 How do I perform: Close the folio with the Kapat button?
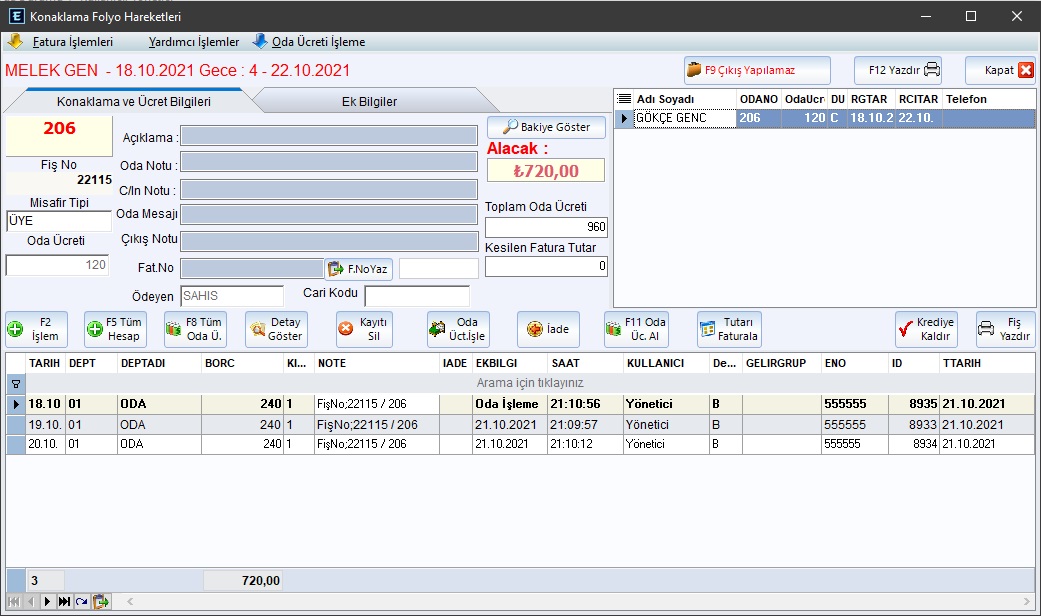(1000, 70)
